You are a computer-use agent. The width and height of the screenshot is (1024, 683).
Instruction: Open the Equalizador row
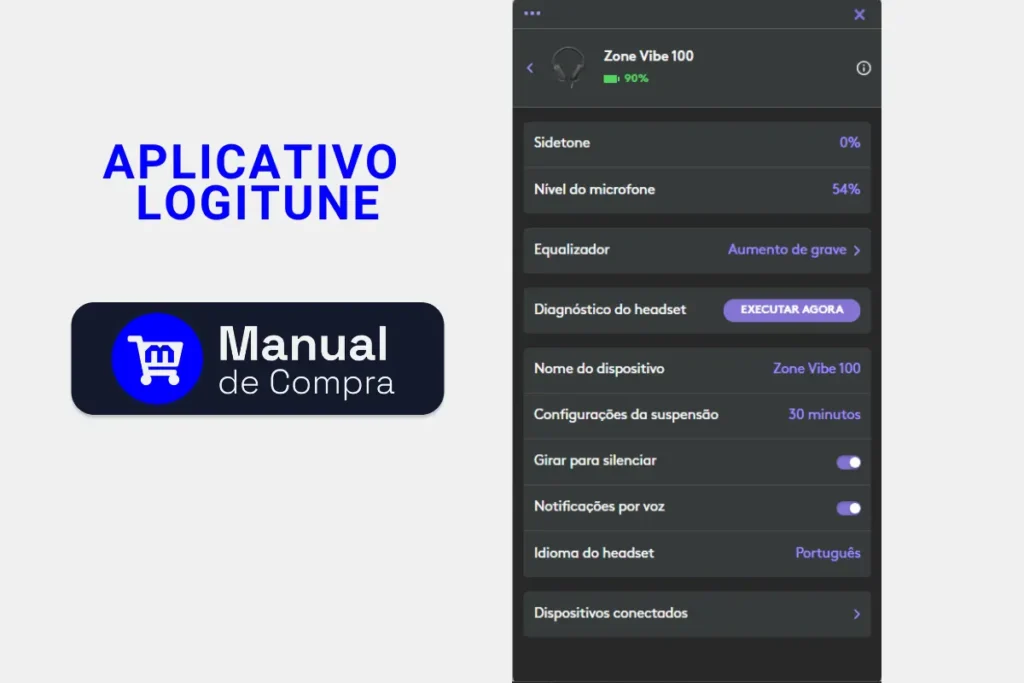click(x=697, y=250)
